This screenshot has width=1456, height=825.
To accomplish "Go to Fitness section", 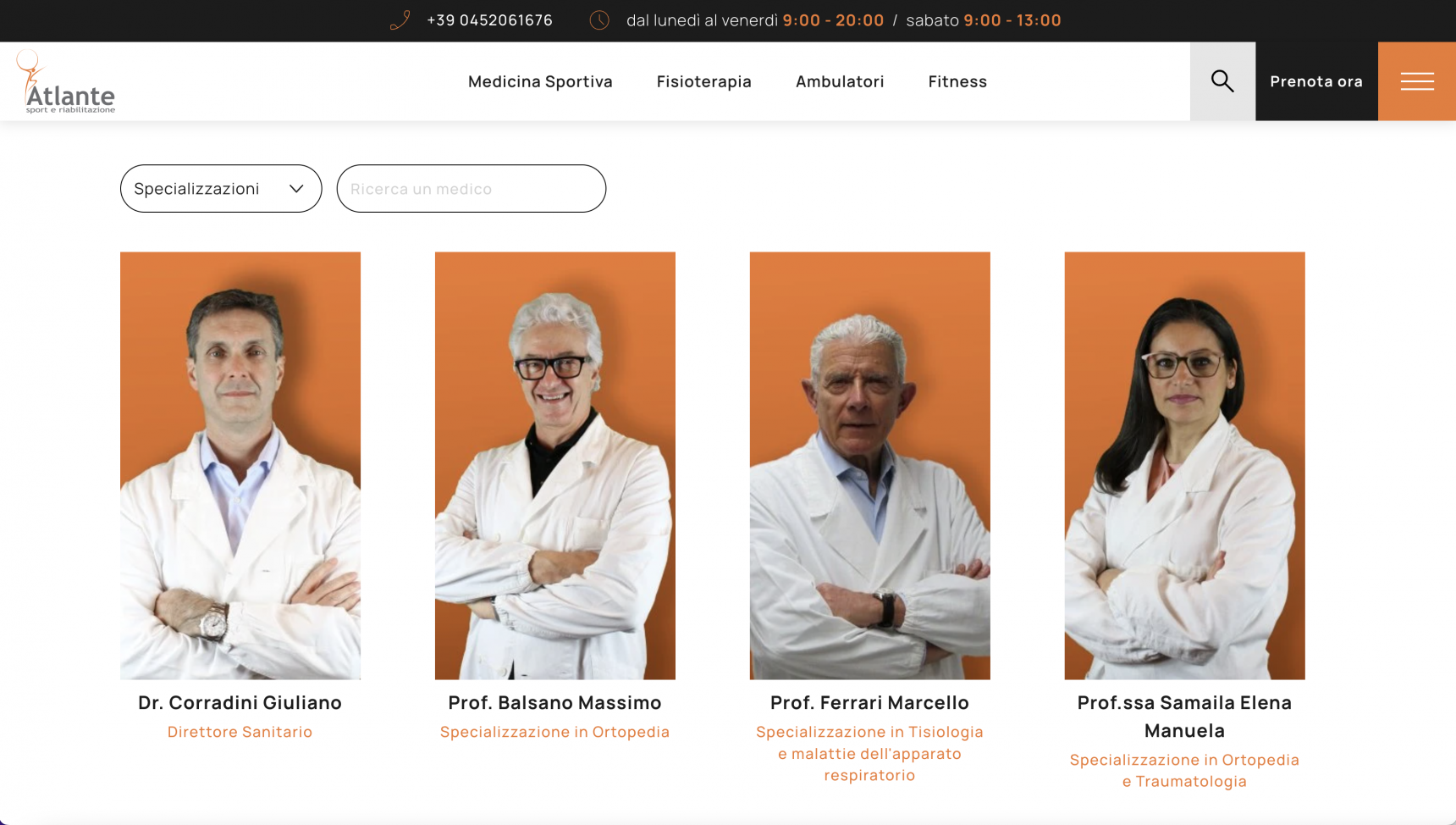I will [x=957, y=81].
